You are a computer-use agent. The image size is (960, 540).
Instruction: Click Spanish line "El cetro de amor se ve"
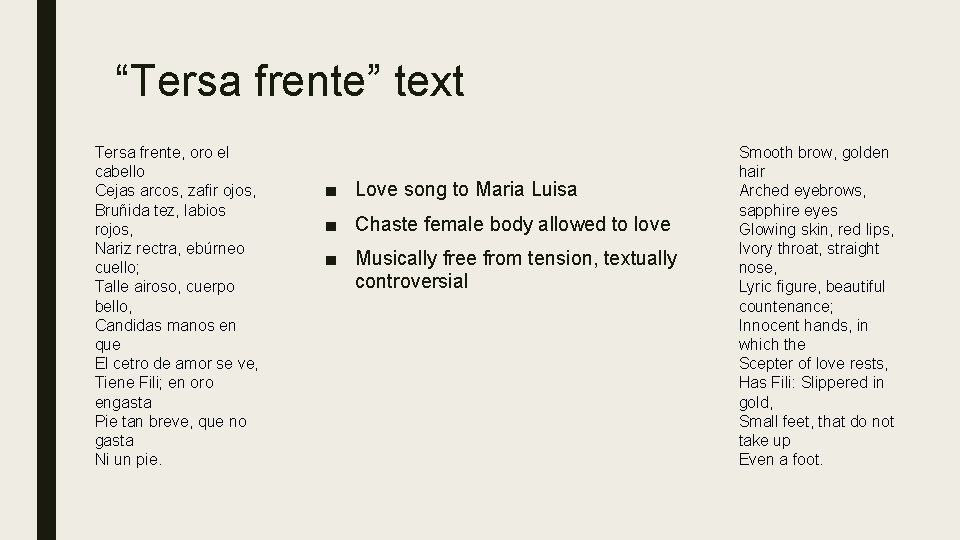(176, 364)
